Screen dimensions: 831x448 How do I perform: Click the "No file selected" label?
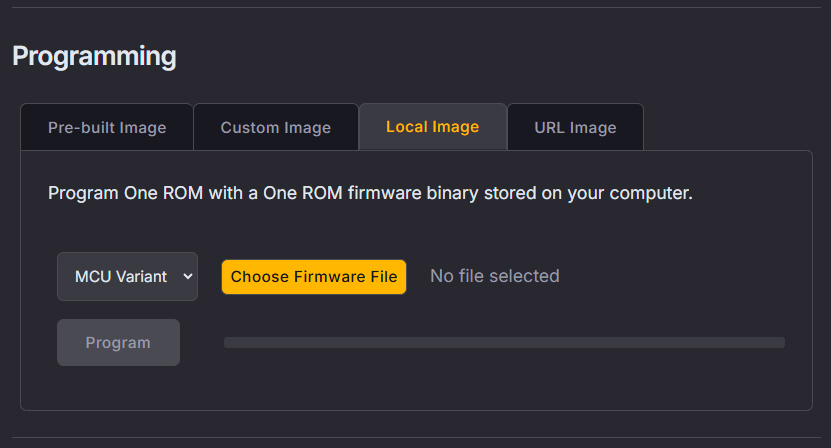494,276
